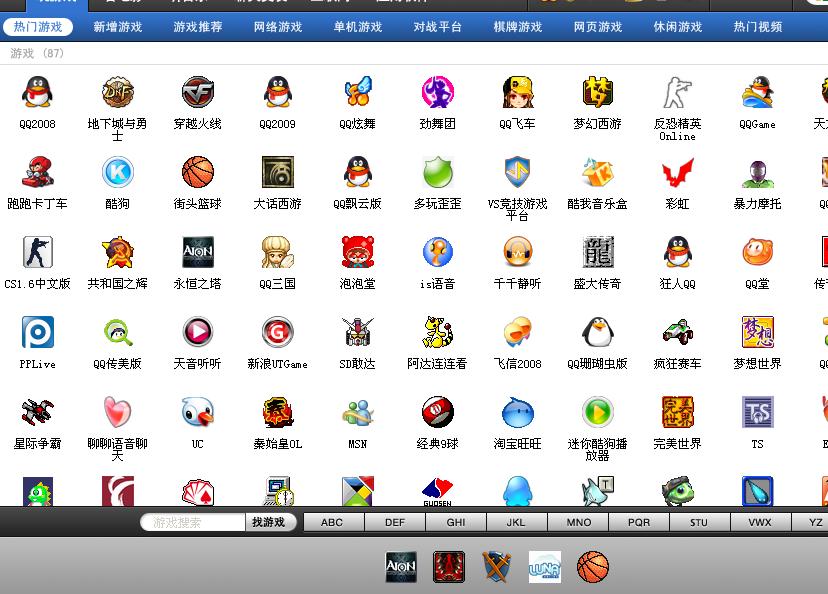Screen dimensions: 828x594
Task: Launch 梦幻西游 game icon
Action: click(x=597, y=93)
